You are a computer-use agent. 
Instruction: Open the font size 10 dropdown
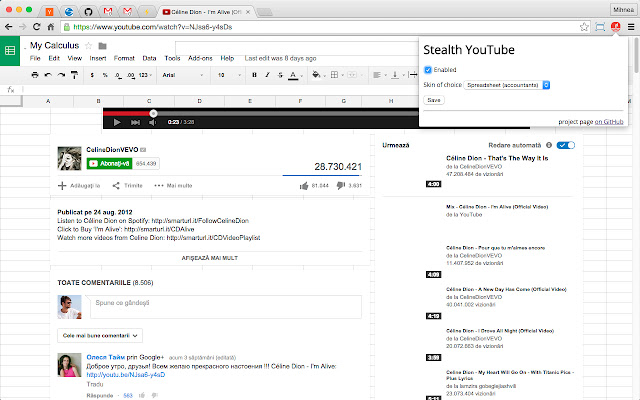click(229, 75)
